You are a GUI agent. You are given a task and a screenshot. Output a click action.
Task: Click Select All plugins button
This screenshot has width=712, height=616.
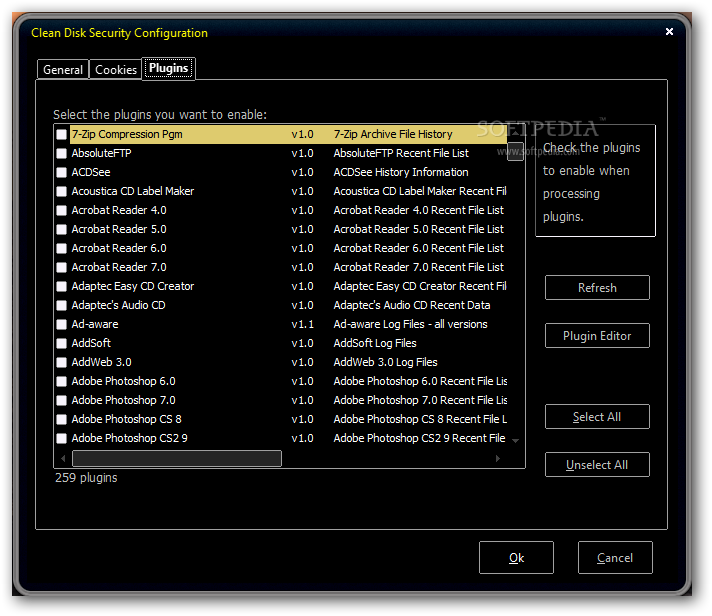tap(597, 417)
